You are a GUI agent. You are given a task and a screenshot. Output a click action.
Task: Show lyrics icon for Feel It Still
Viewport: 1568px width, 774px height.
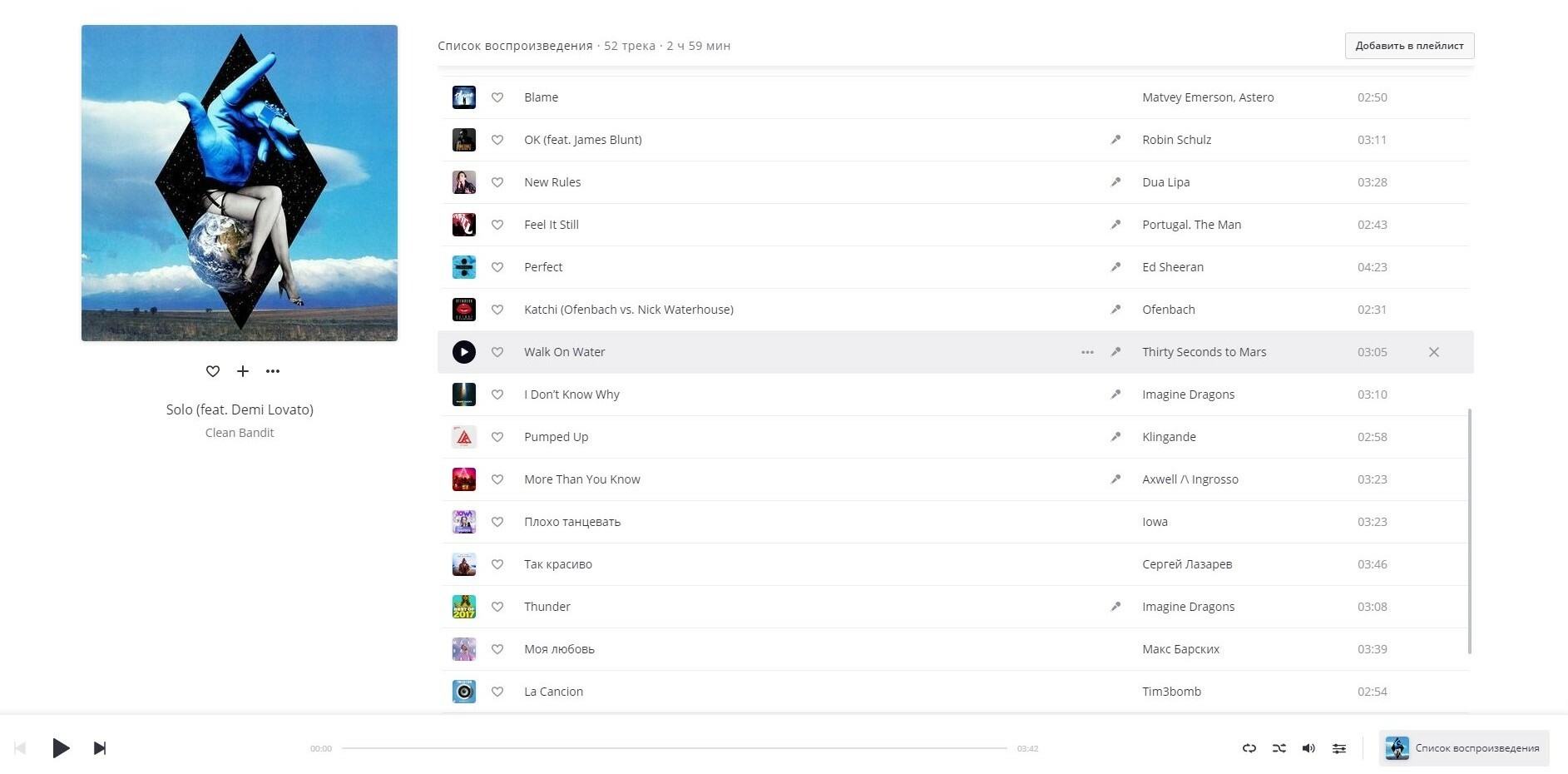point(1115,225)
